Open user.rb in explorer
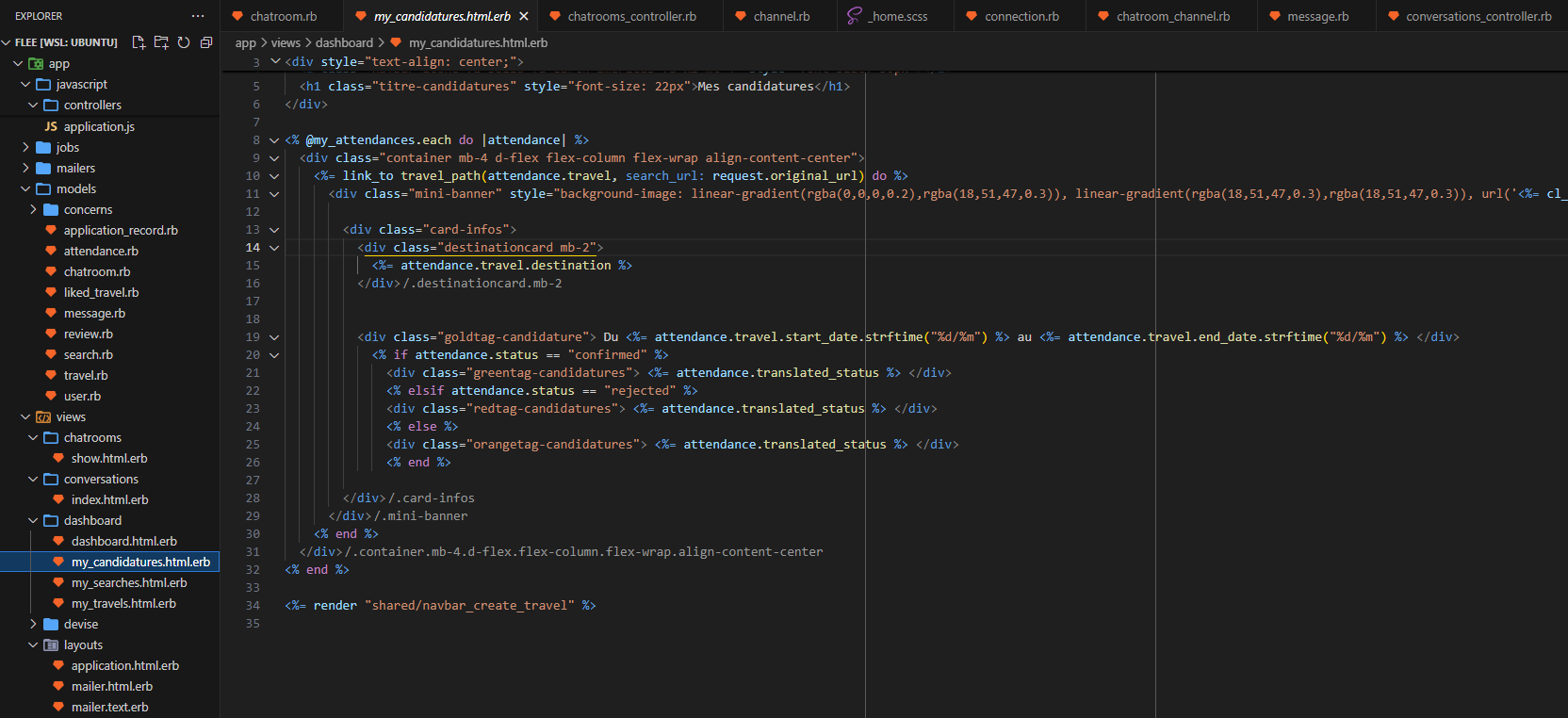Screen dimensions: 1568x718 [x=82, y=396]
